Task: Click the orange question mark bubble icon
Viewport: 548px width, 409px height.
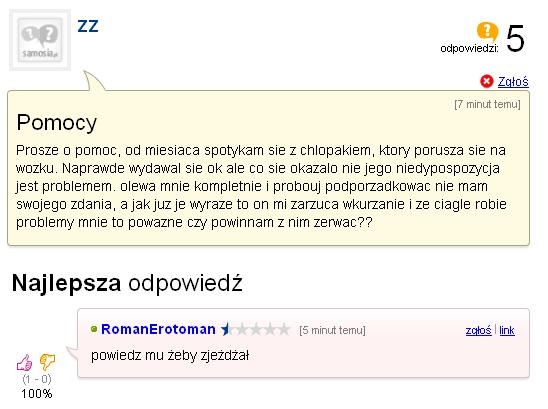Action: (487, 31)
